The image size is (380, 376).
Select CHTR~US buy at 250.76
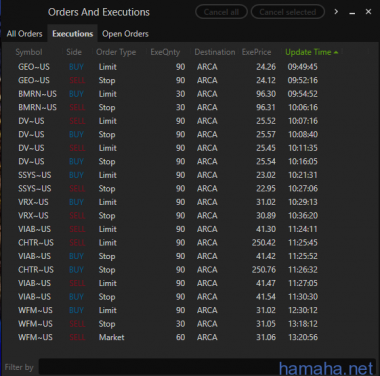[190, 269]
